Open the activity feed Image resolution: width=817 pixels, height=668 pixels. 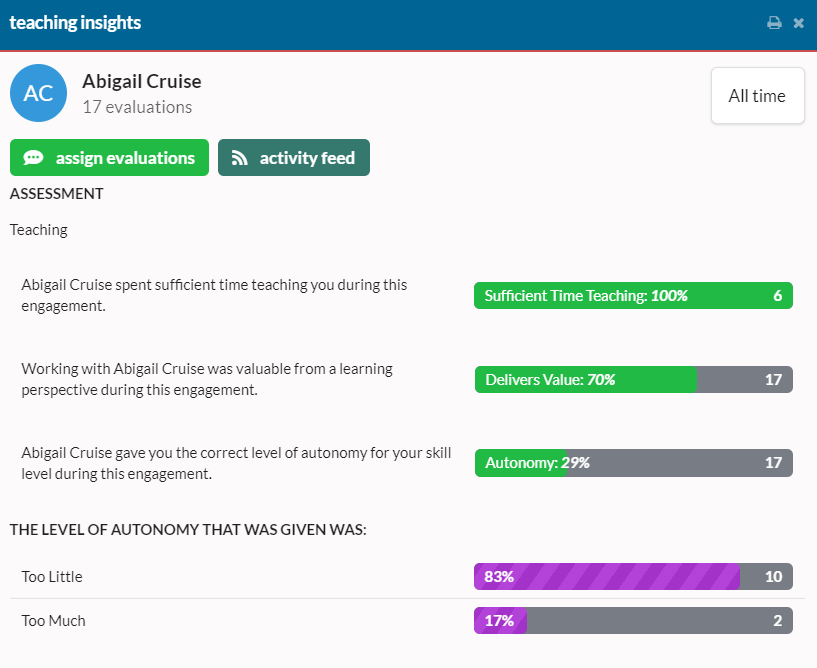tap(293, 157)
